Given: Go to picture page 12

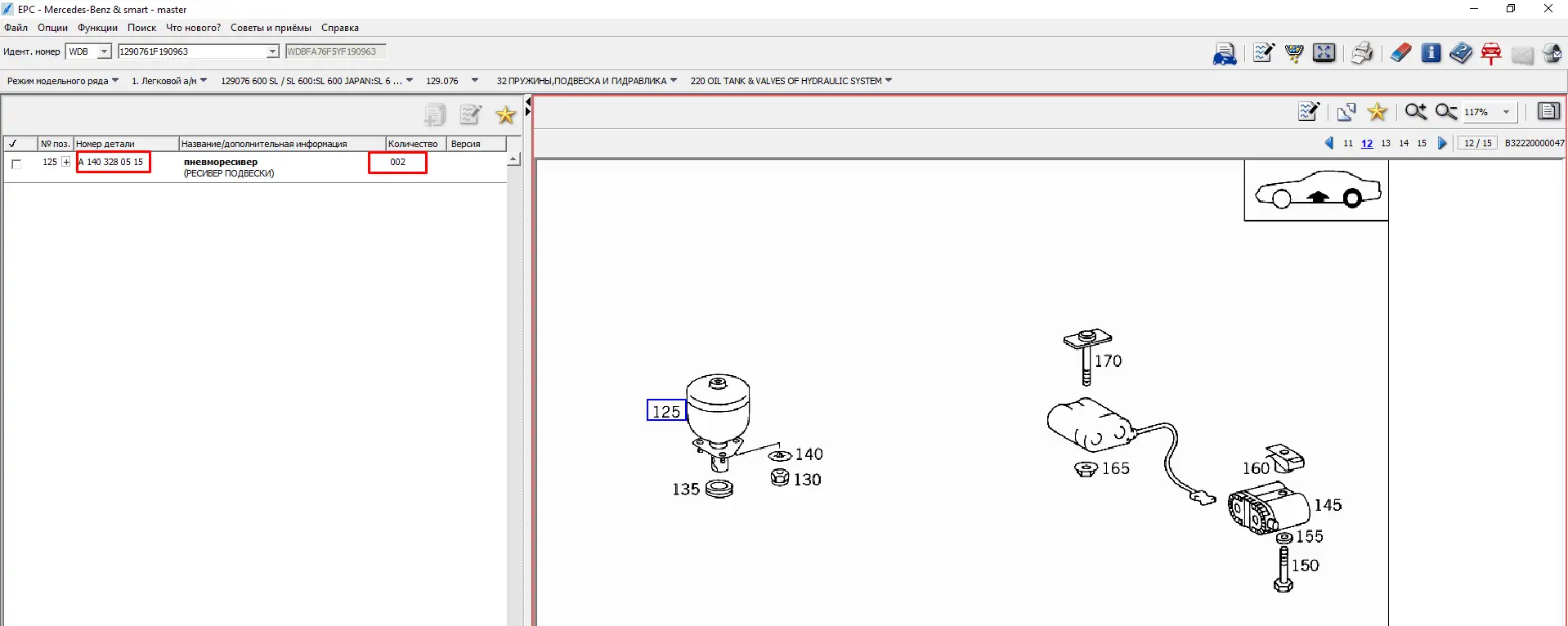Looking at the screenshot, I should [1367, 143].
